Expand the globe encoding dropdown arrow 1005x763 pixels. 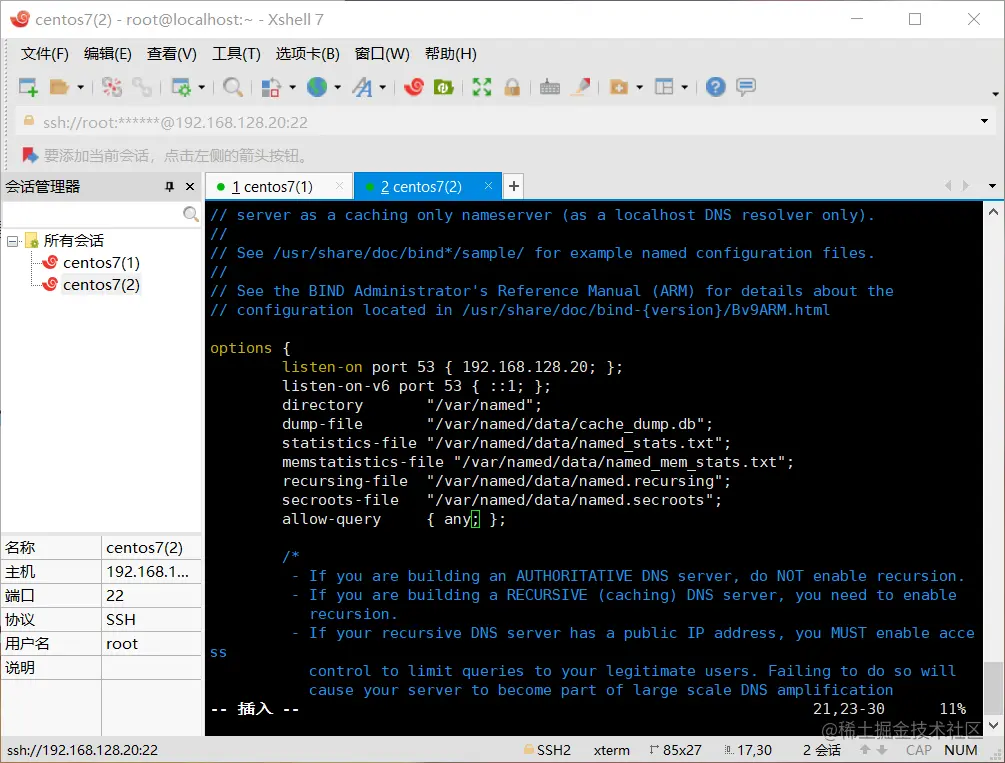337,87
